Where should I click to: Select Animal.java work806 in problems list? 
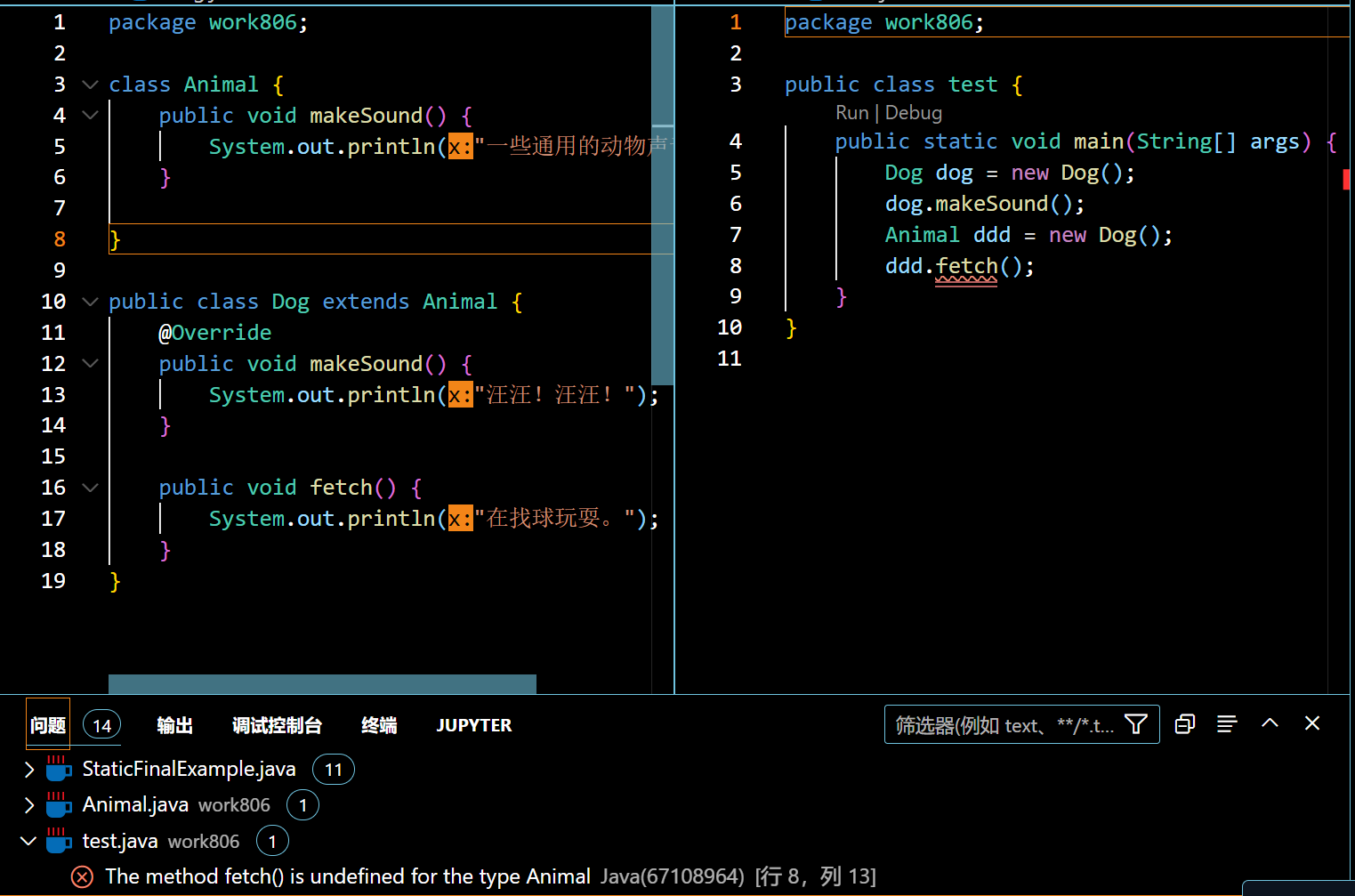coord(176,805)
